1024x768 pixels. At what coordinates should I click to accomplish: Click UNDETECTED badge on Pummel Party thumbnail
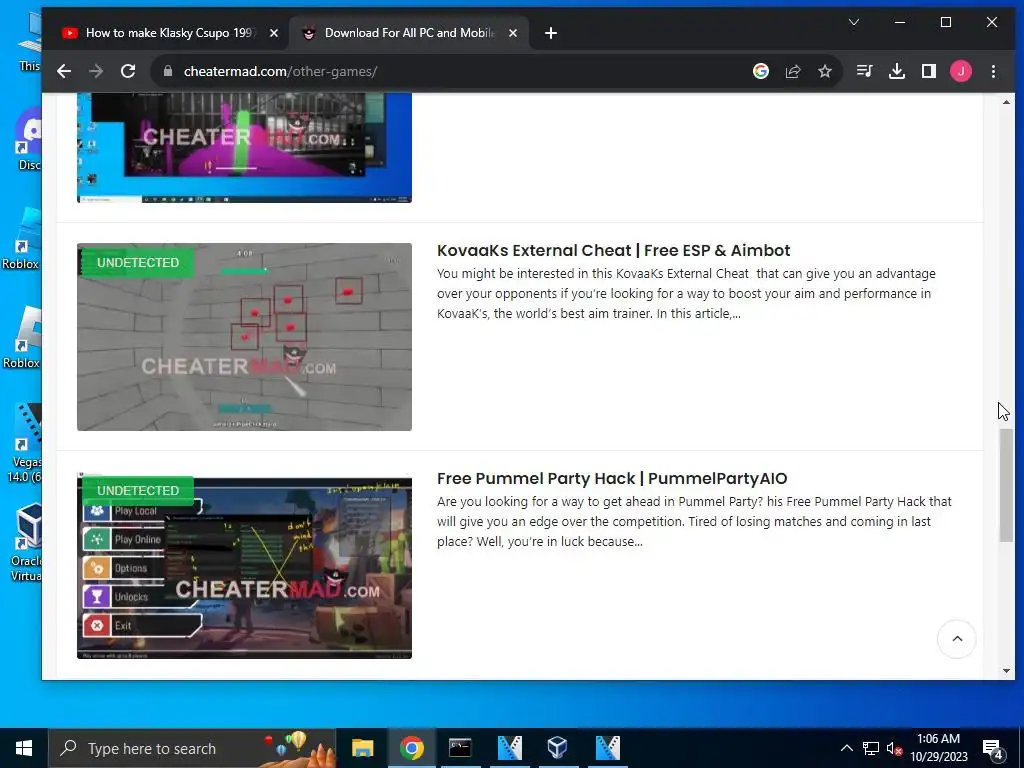[x=138, y=490]
